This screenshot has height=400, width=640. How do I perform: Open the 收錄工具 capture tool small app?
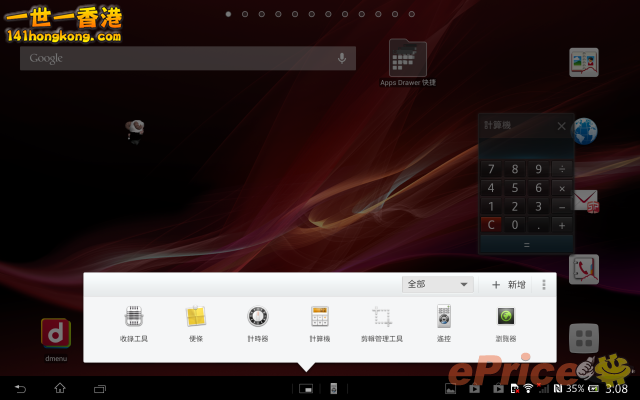[x=133, y=322]
